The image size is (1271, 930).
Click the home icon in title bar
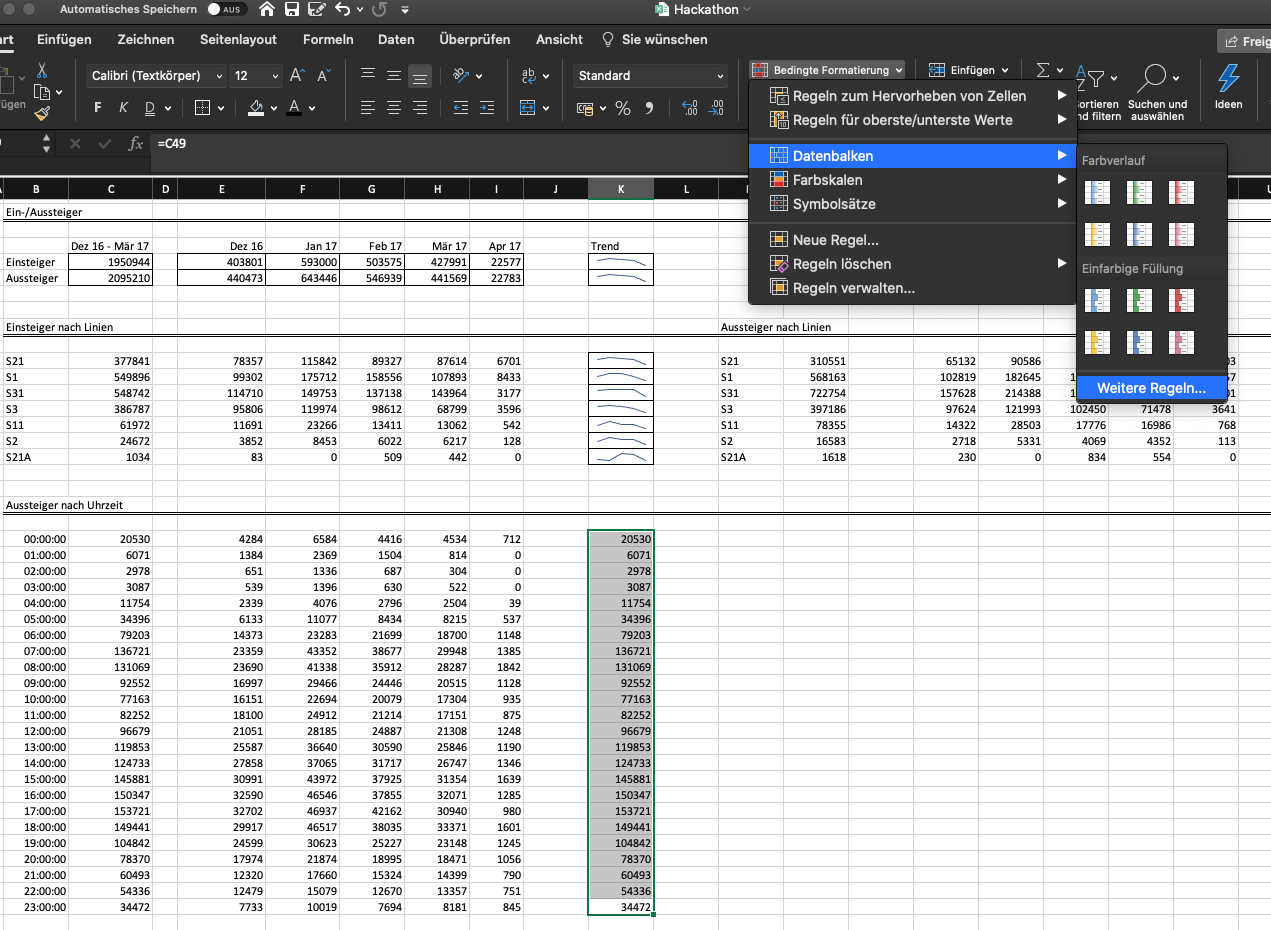(267, 10)
